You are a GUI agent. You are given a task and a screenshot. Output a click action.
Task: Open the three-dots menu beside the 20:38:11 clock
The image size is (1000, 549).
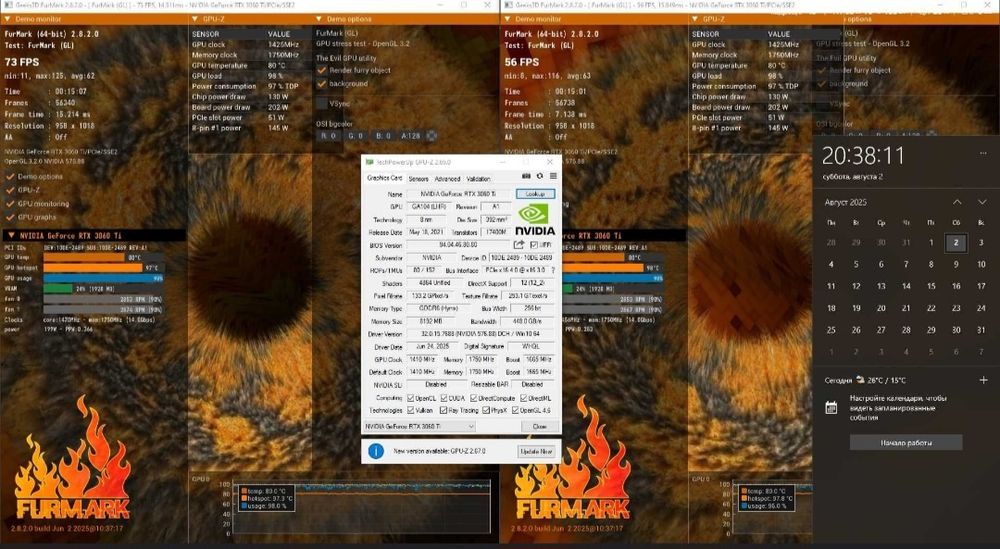(983, 153)
